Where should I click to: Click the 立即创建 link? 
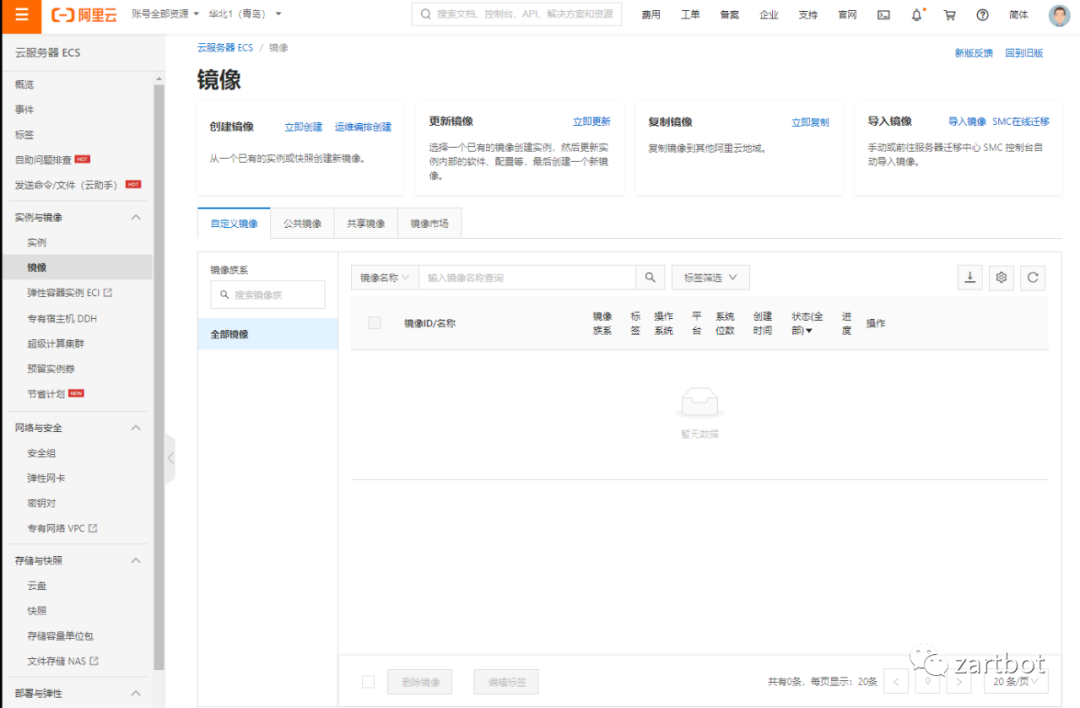click(x=303, y=127)
